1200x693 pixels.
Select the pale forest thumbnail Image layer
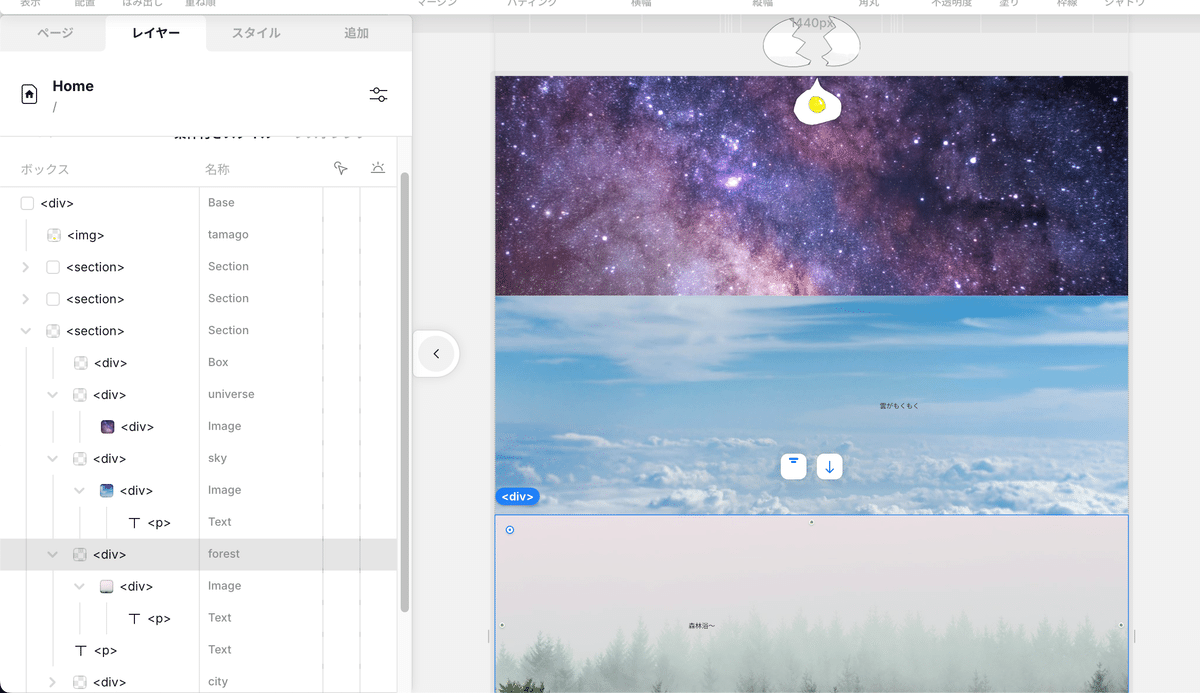point(107,587)
